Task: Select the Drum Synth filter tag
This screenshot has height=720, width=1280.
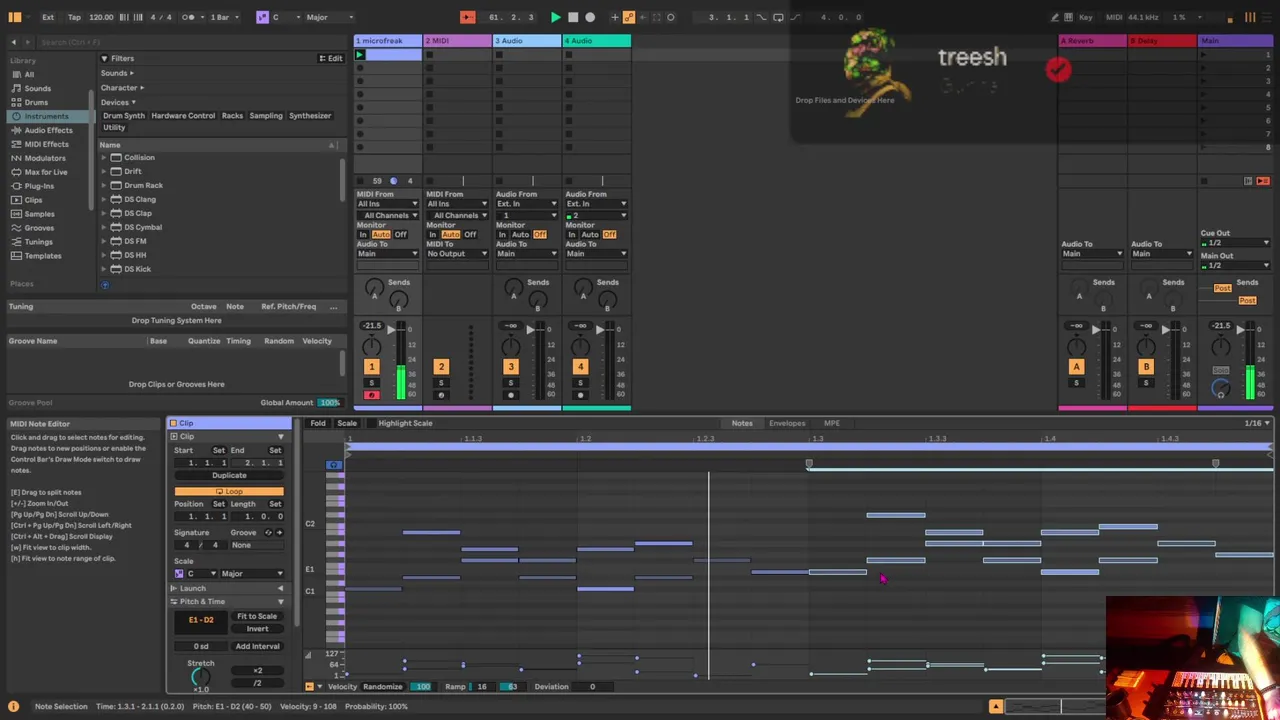Action: click(x=124, y=116)
